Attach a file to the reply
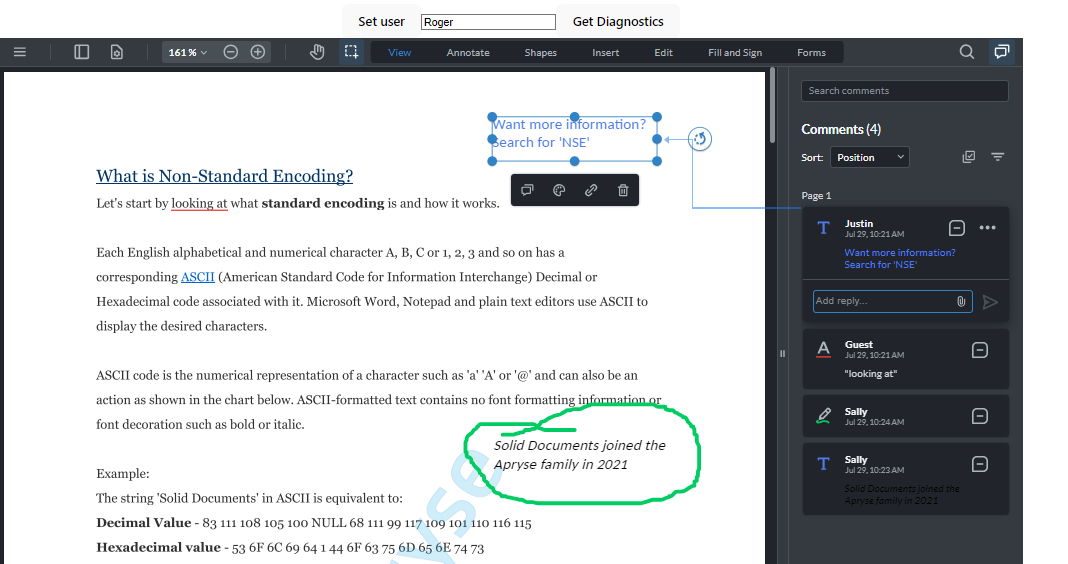Image resolution: width=1068 pixels, height=564 pixels. pos(961,301)
